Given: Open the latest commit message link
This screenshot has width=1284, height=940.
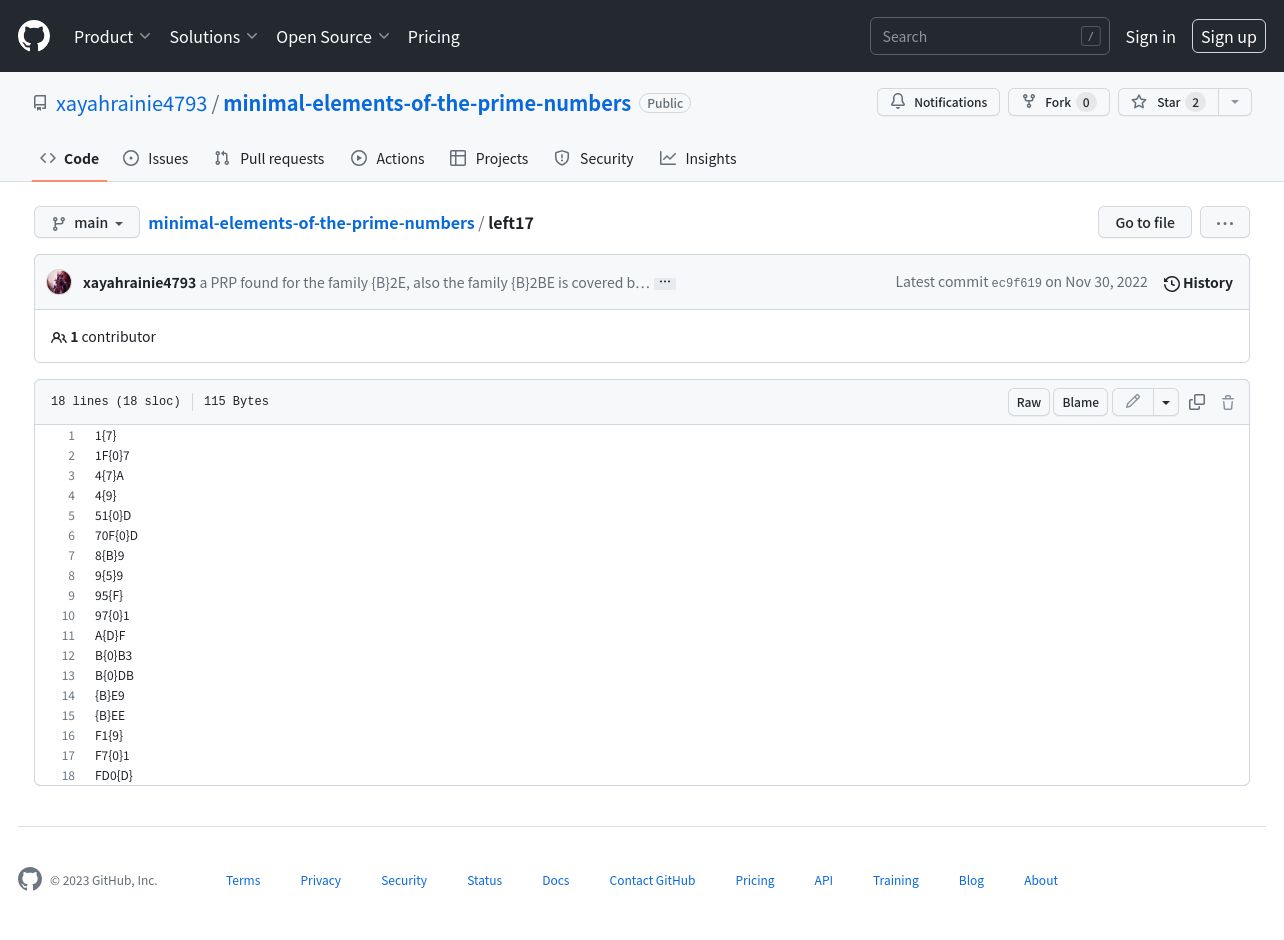Looking at the screenshot, I should [425, 282].
